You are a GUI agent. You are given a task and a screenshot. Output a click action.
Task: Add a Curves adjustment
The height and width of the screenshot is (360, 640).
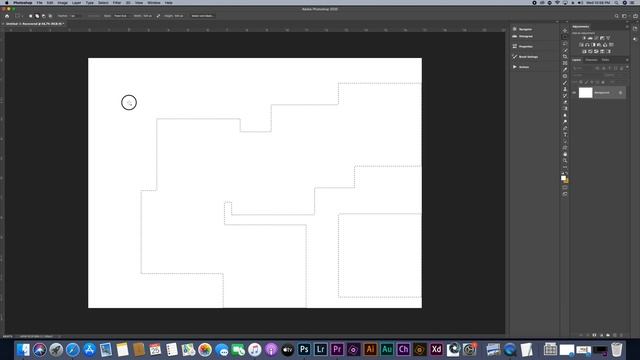[596, 38]
